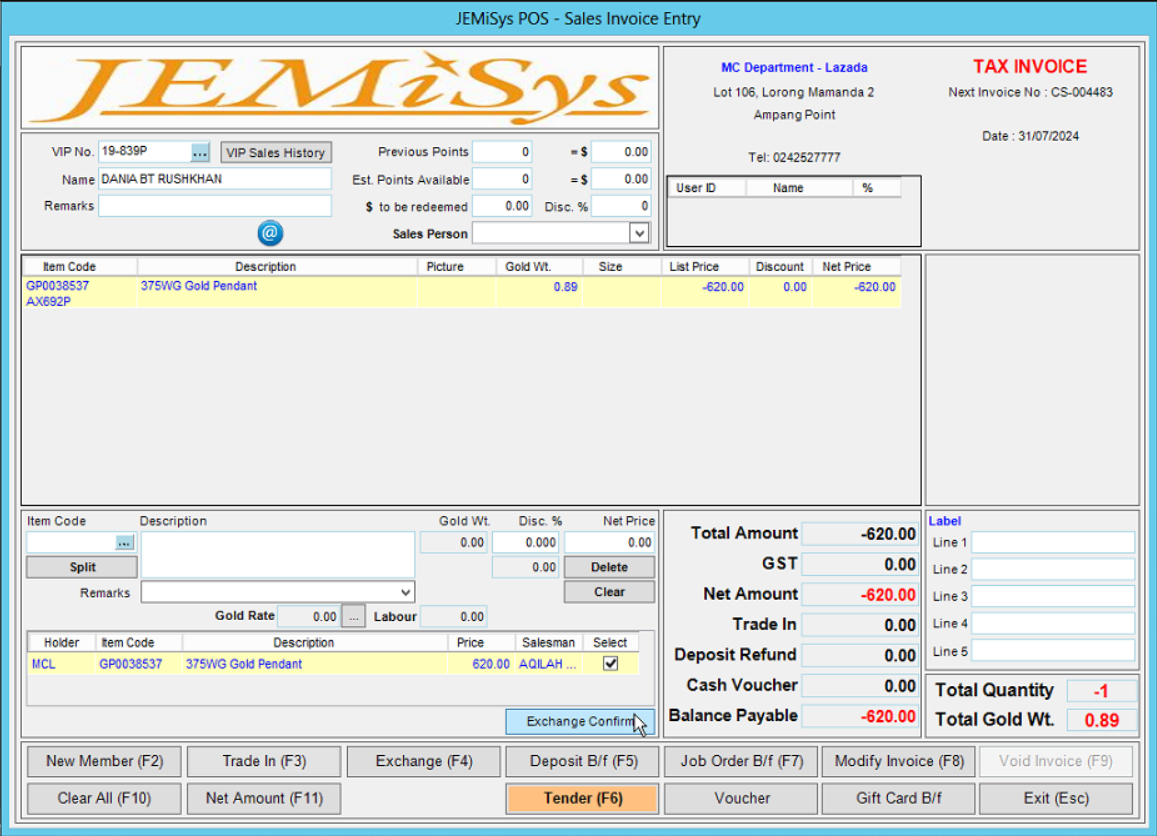Image resolution: width=1157 pixels, height=836 pixels.
Task: Open the VIP No lookup via ellipsis icon
Action: click(x=200, y=153)
